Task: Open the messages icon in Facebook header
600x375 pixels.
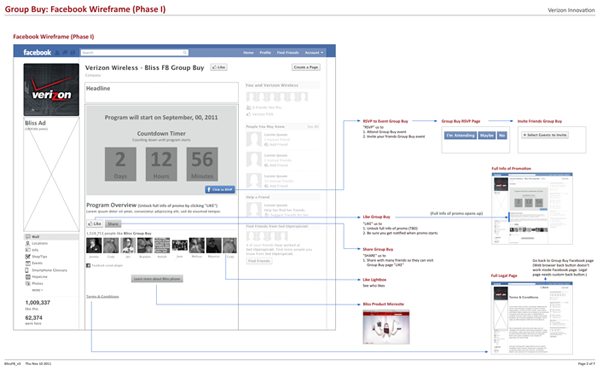Action: pos(65,52)
